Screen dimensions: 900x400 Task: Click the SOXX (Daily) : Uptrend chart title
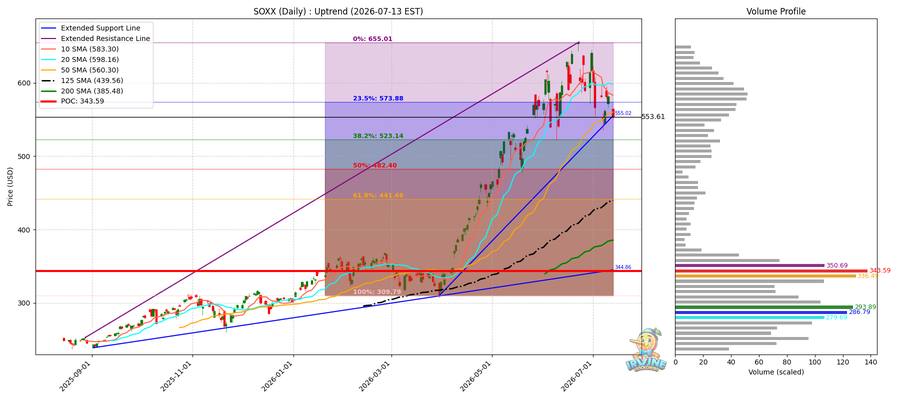pyautogui.click(x=339, y=11)
